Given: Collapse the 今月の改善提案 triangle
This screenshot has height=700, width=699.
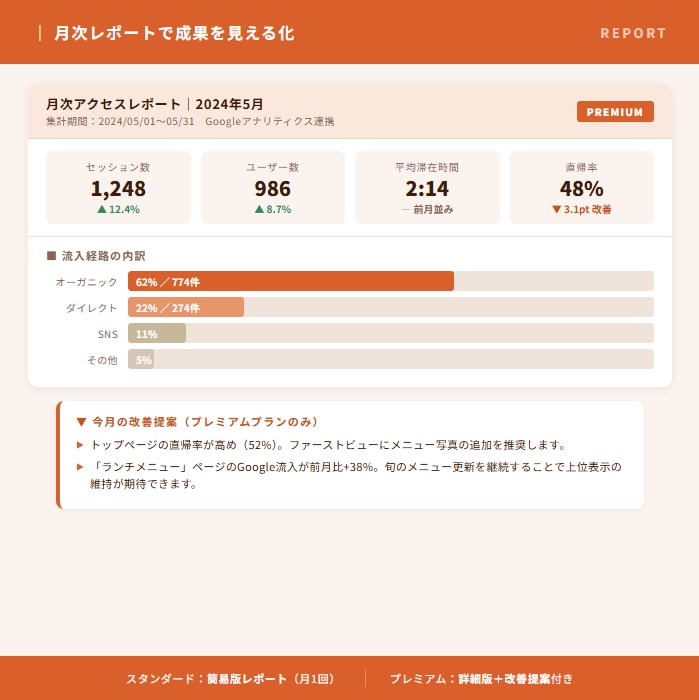Looking at the screenshot, I should pos(81,421).
